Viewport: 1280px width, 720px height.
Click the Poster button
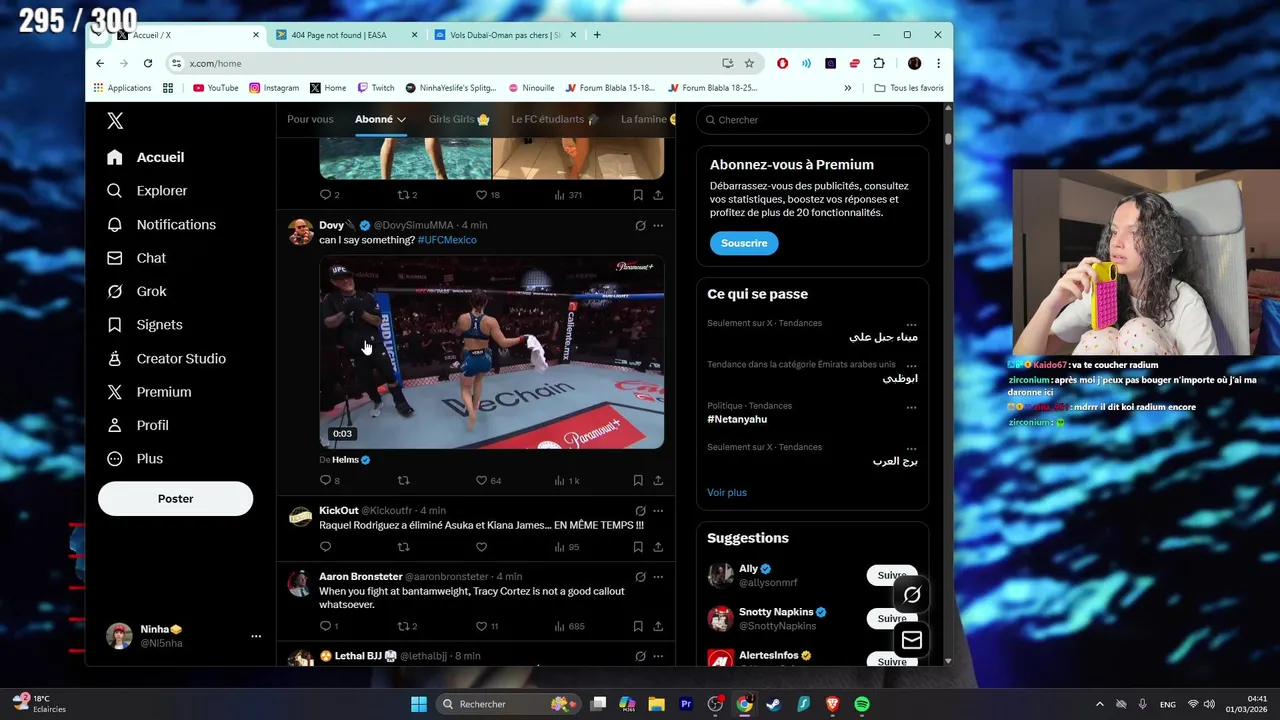[175, 499]
